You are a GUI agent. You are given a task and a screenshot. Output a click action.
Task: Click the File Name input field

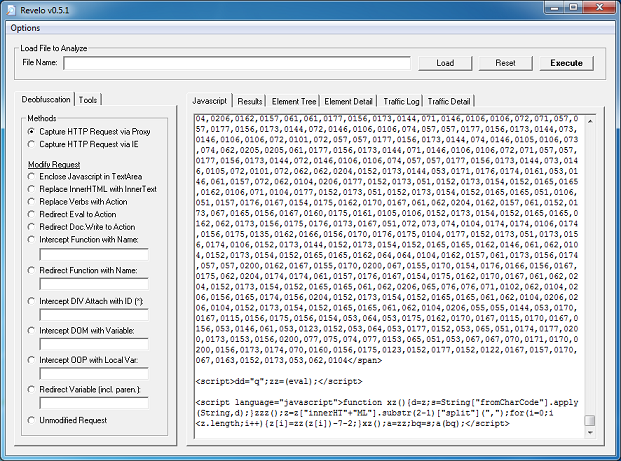[237, 63]
